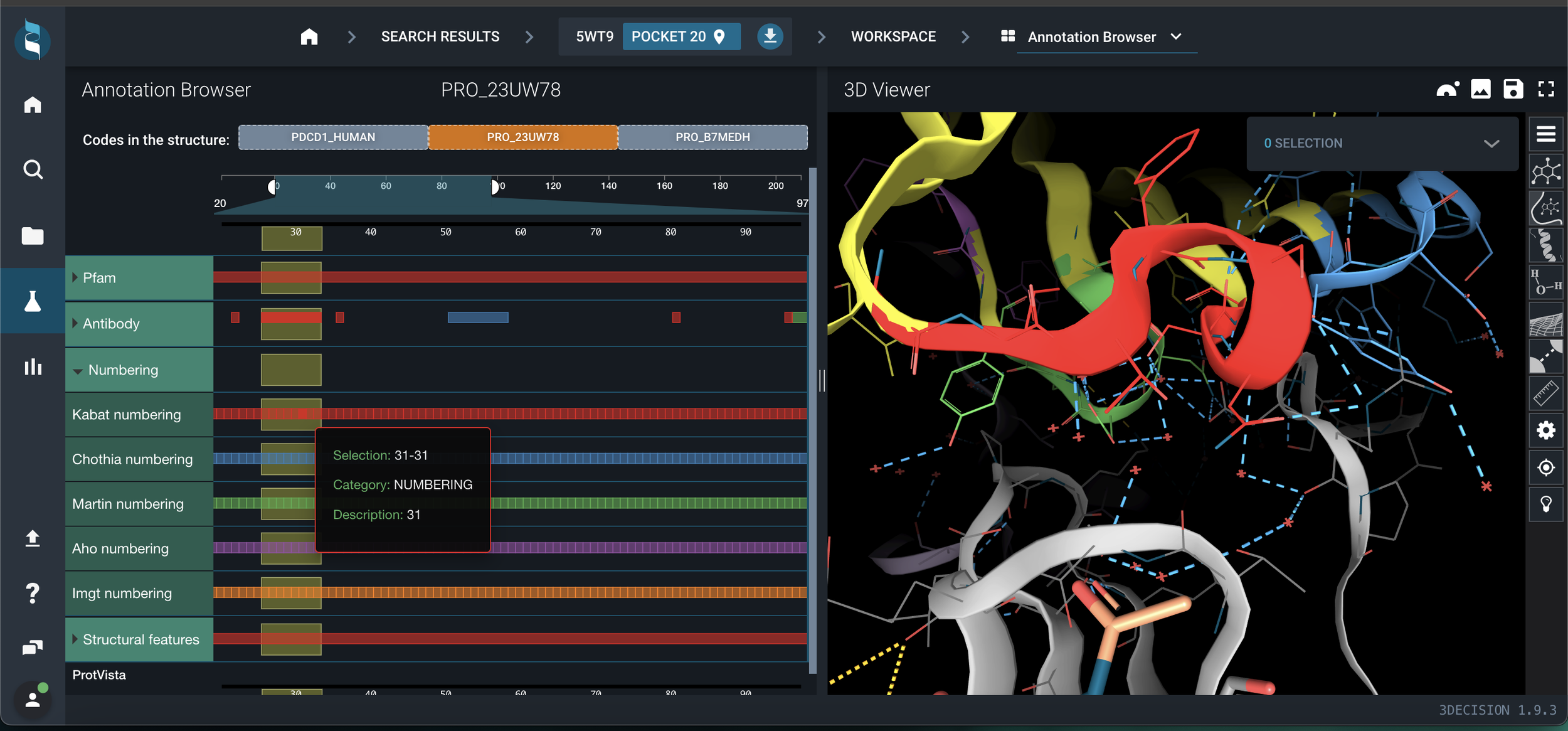Go to Search Results breadcrumb
The width and height of the screenshot is (1568, 731).
(440, 36)
